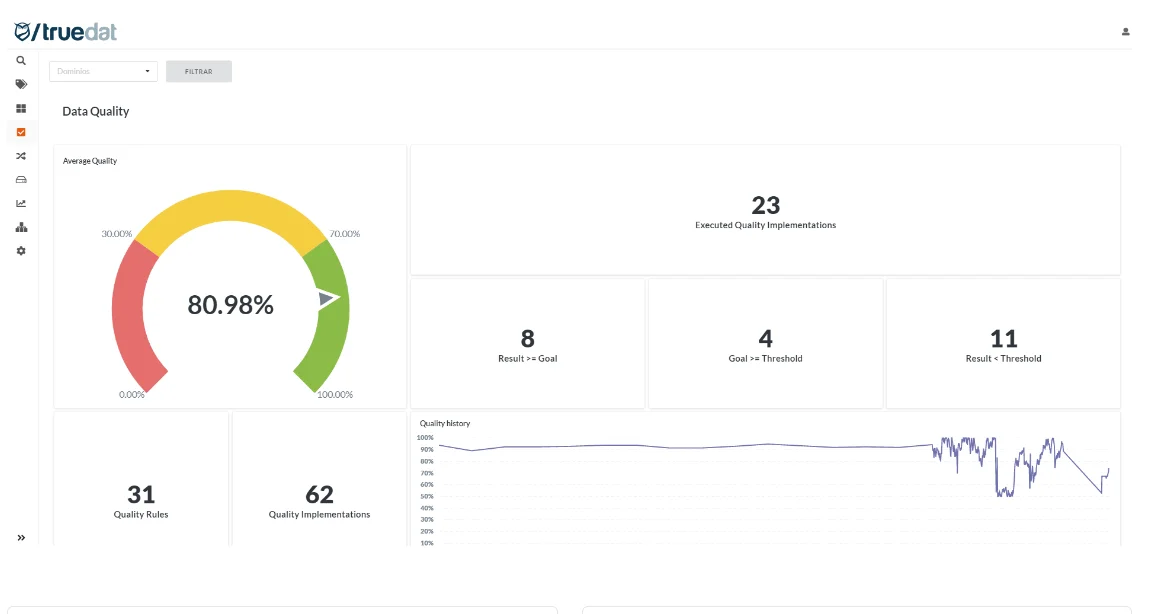This screenshot has width=1174, height=614.
Task: Click the number 11 above Result < Threshold
Action: 1004,338
